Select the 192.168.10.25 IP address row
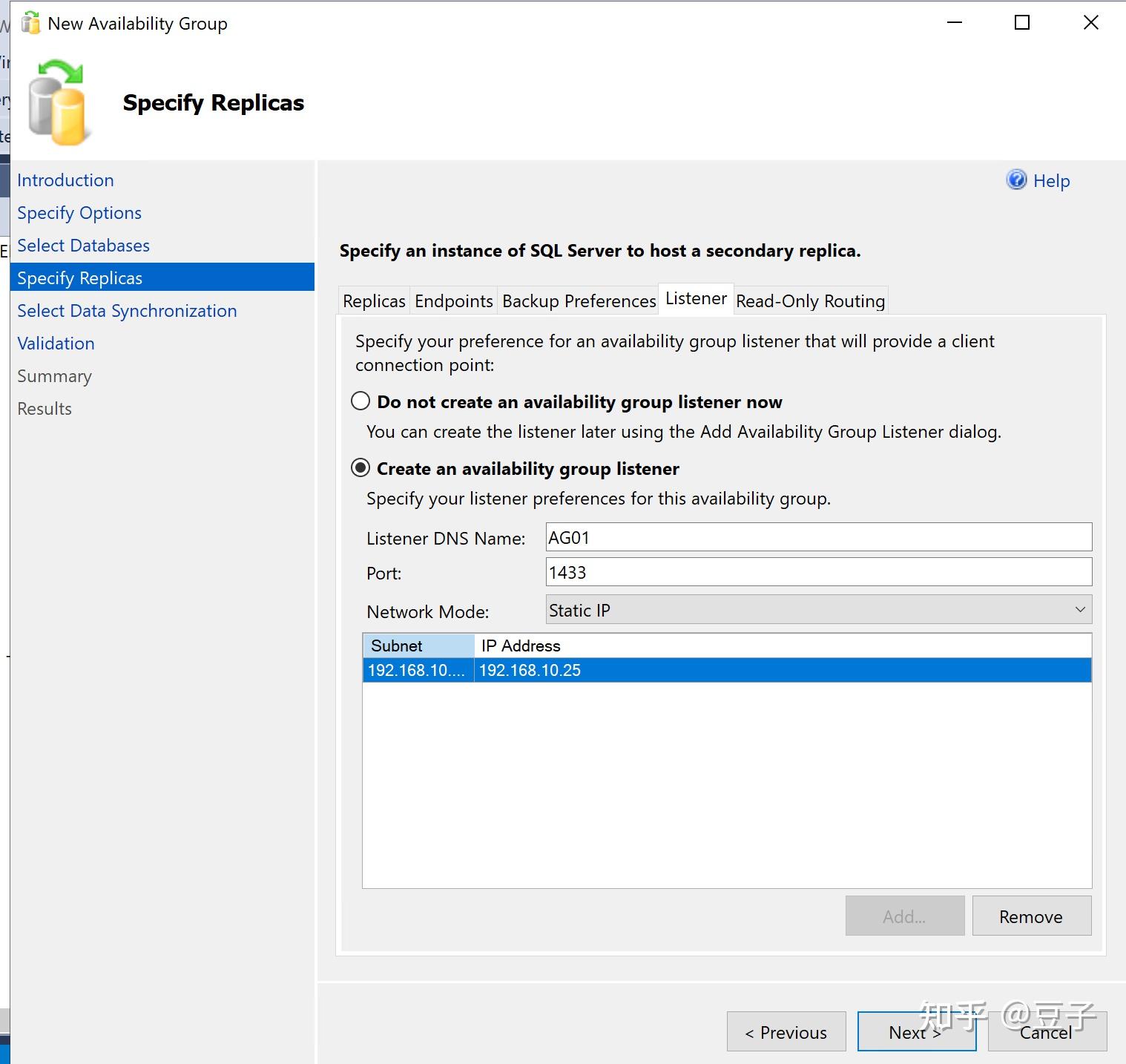The width and height of the screenshot is (1126, 1064). (726, 669)
